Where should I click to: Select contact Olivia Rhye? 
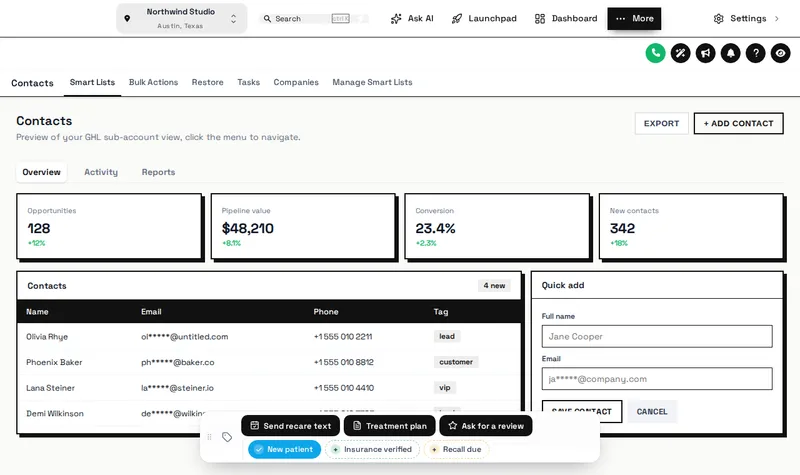tap(47, 337)
